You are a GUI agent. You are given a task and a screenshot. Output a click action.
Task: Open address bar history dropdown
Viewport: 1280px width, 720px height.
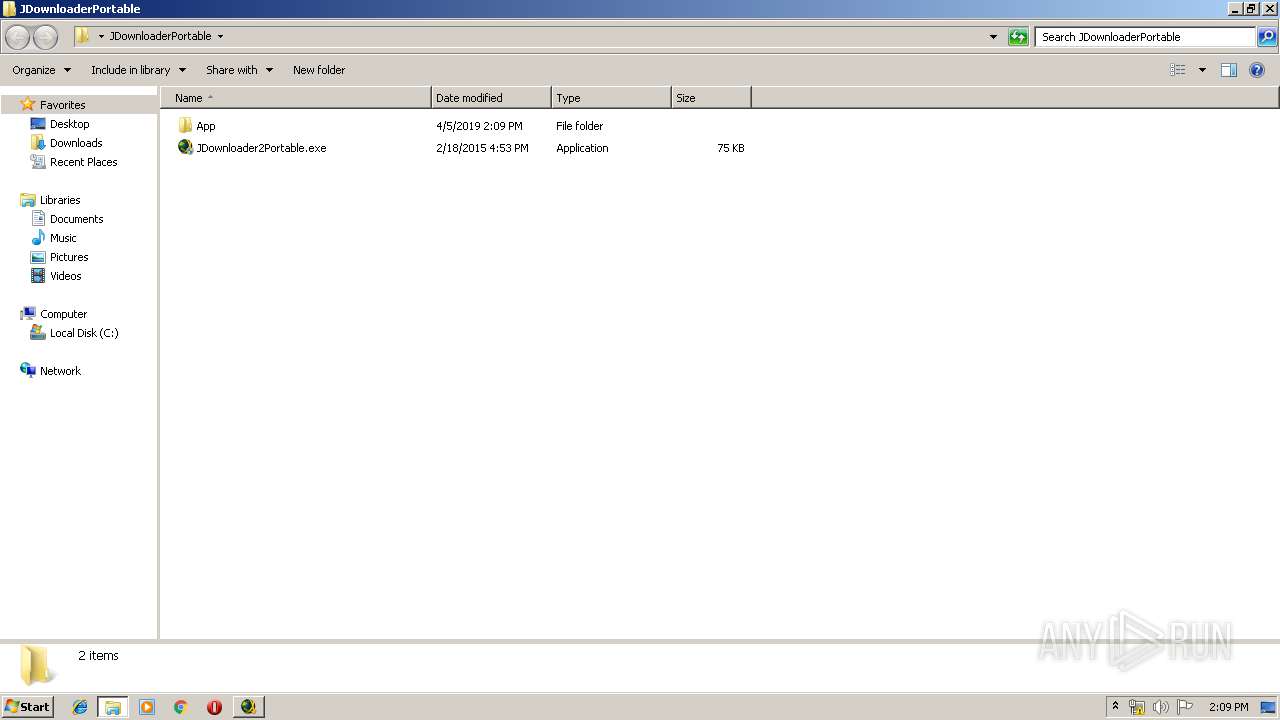993,37
